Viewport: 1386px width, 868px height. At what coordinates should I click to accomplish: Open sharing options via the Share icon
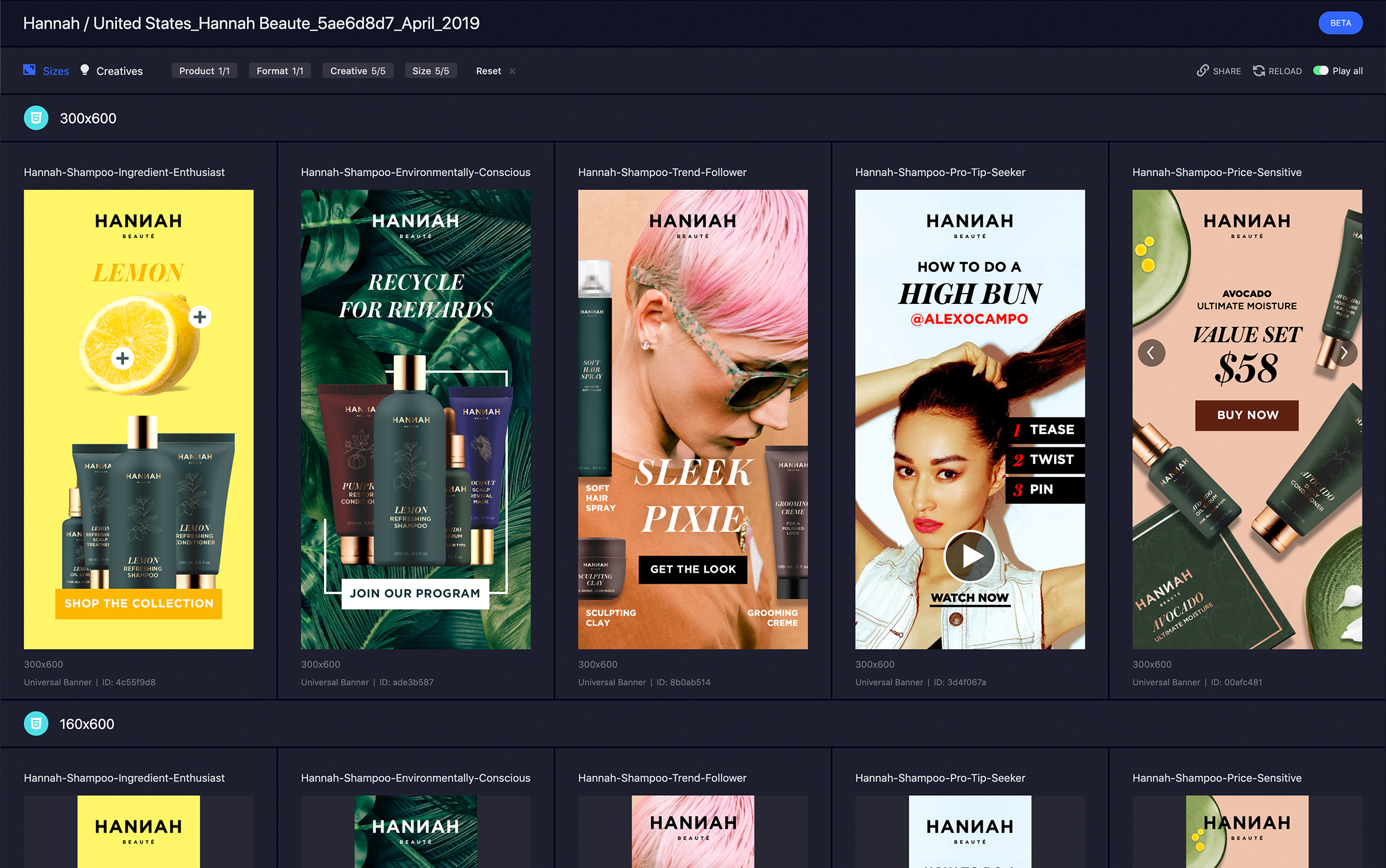tap(1202, 71)
